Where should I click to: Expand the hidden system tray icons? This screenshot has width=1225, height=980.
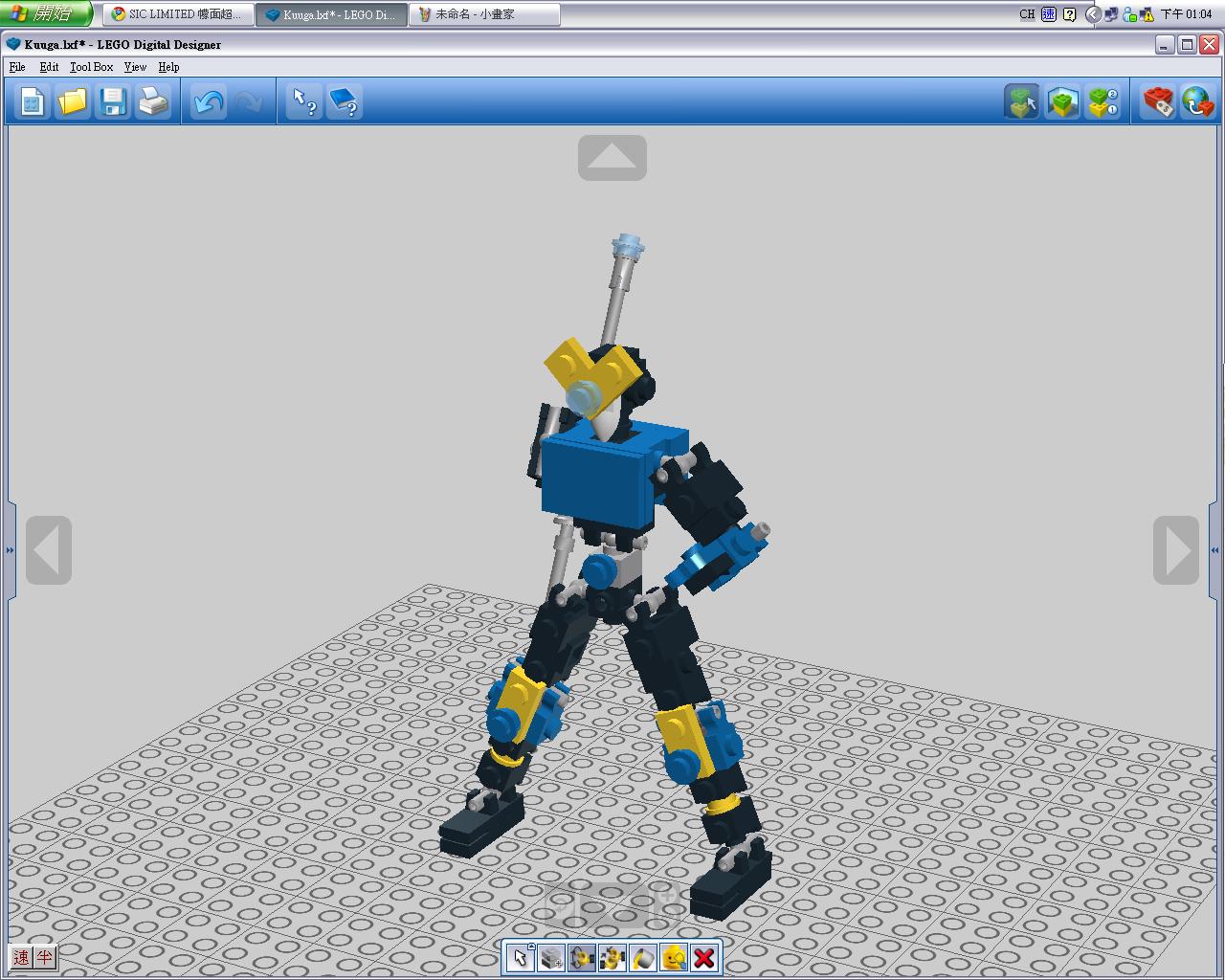(x=1093, y=14)
